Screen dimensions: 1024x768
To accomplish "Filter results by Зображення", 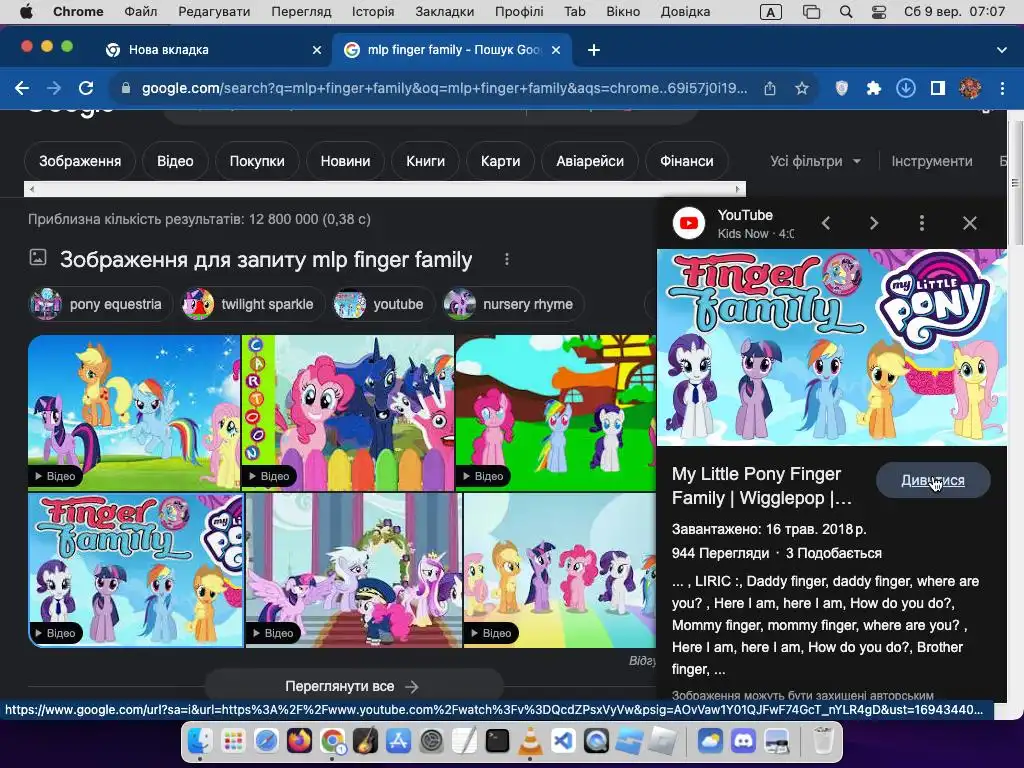I will tap(80, 161).
